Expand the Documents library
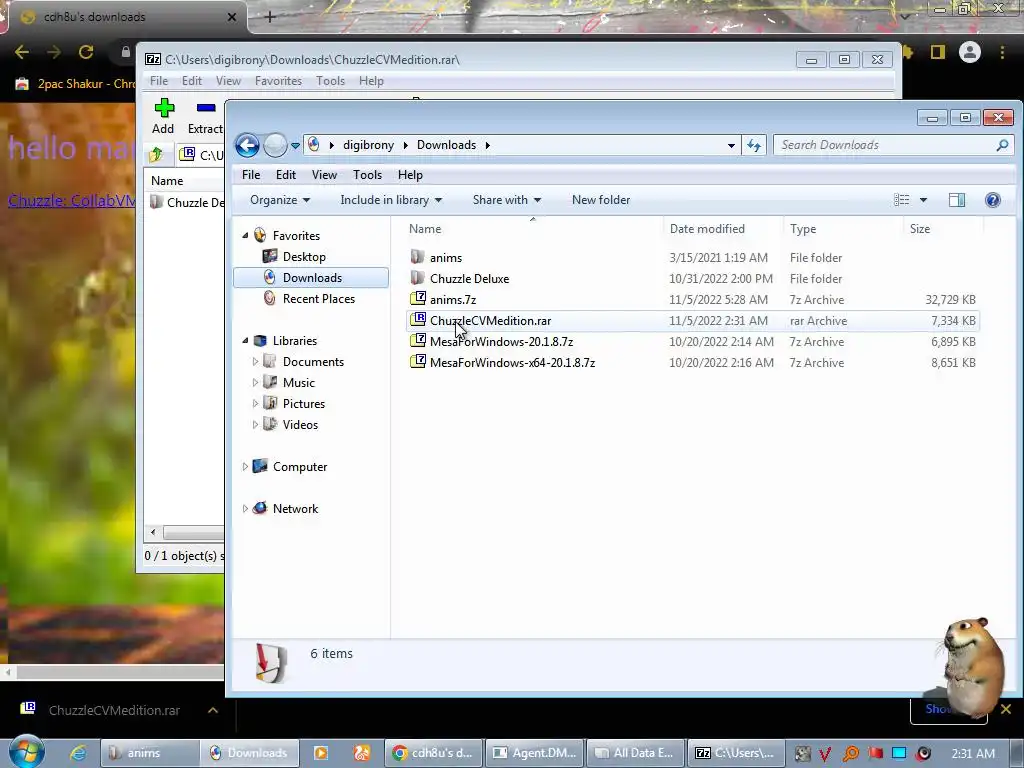Viewport: 1024px width, 768px height. 255,362
